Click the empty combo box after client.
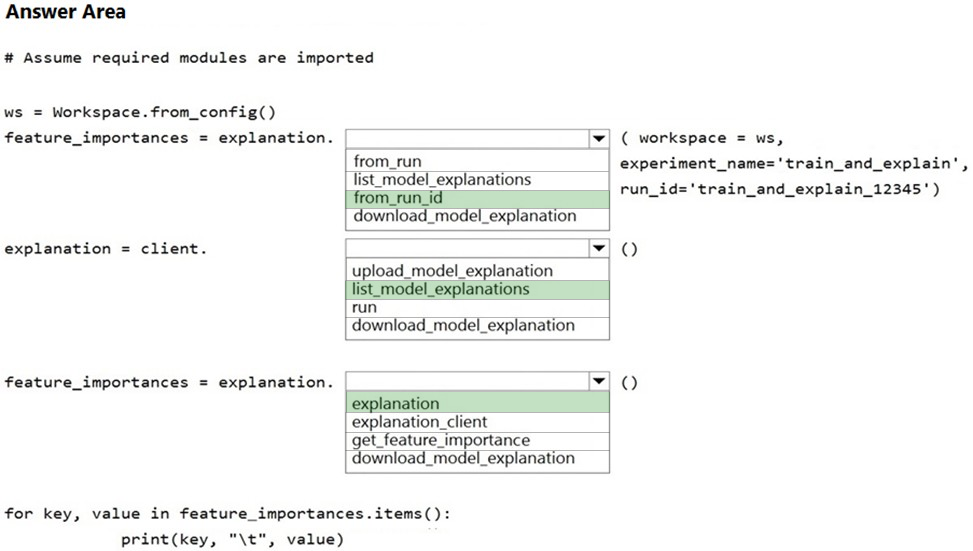The width and height of the screenshot is (973, 551). [x=467, y=248]
